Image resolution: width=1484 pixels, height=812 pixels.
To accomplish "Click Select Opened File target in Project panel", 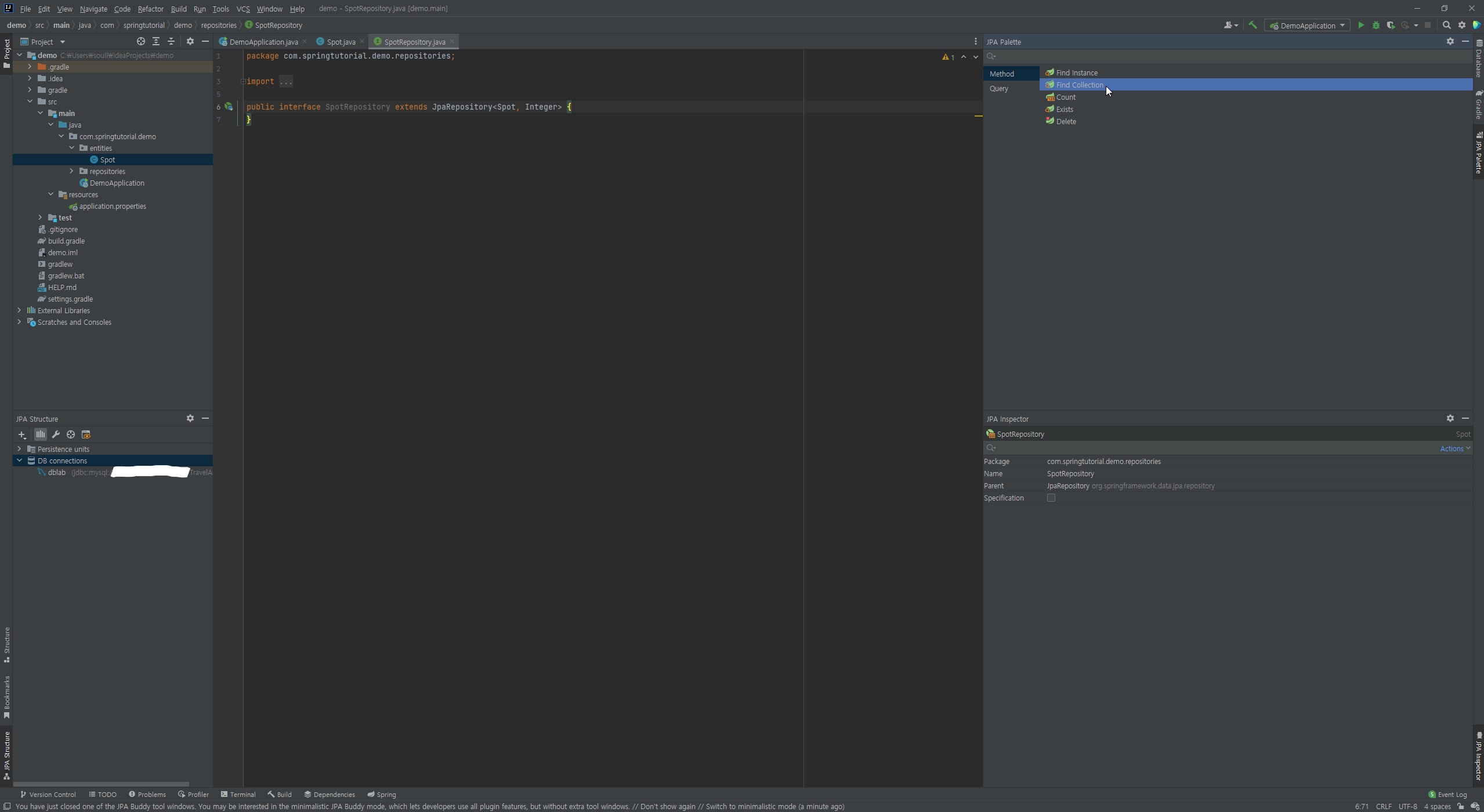I will 140,41.
